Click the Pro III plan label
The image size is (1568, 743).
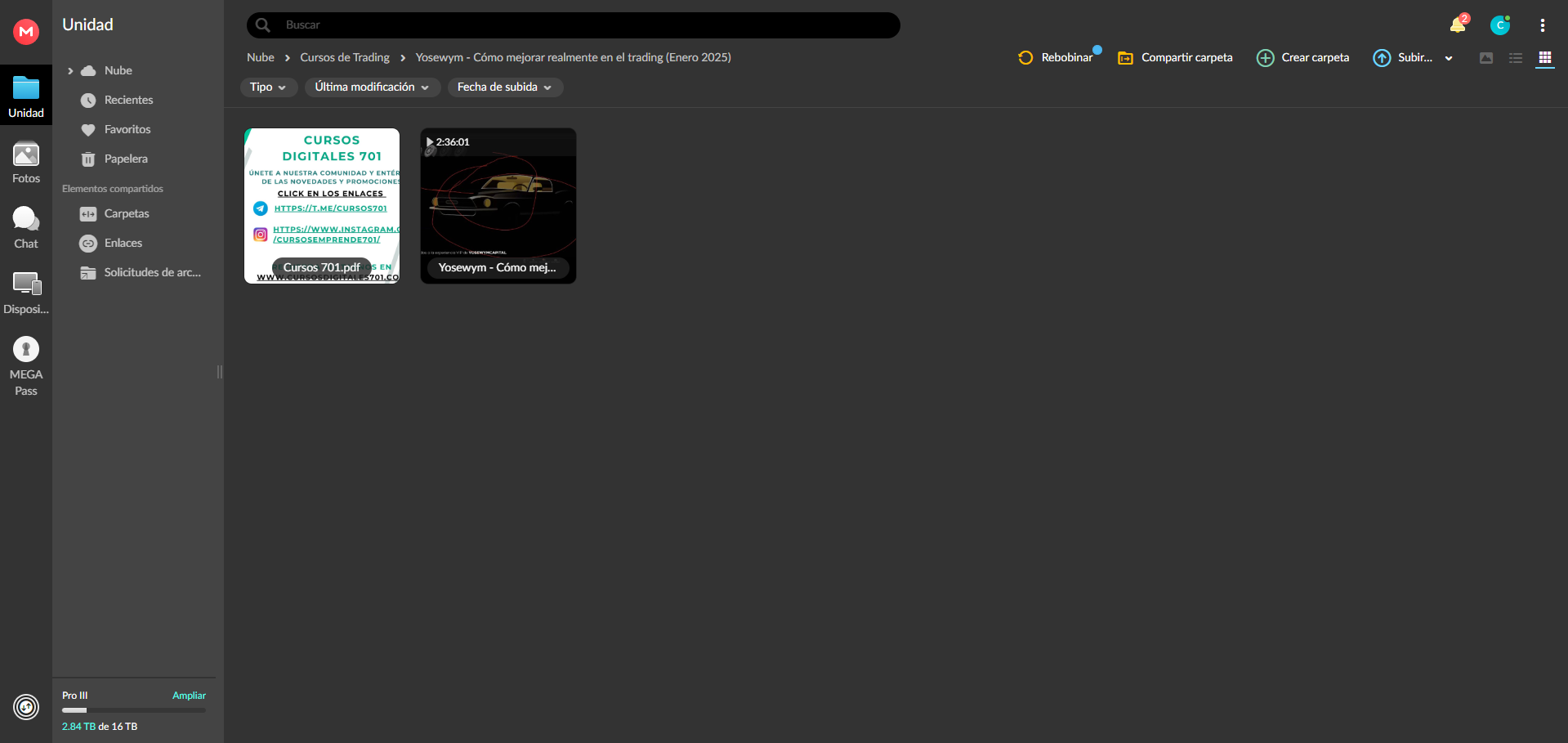point(74,696)
